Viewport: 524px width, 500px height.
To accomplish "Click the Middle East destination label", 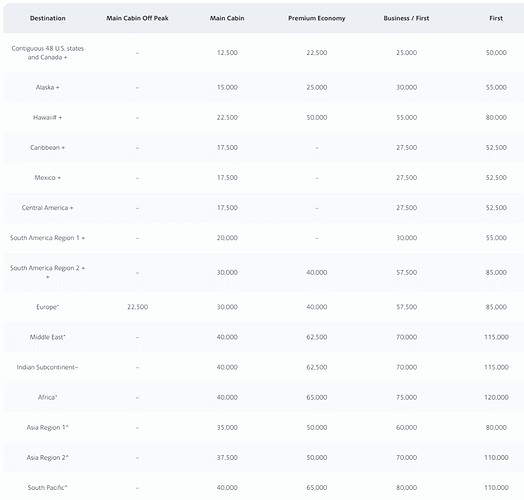I will (x=47, y=337).
